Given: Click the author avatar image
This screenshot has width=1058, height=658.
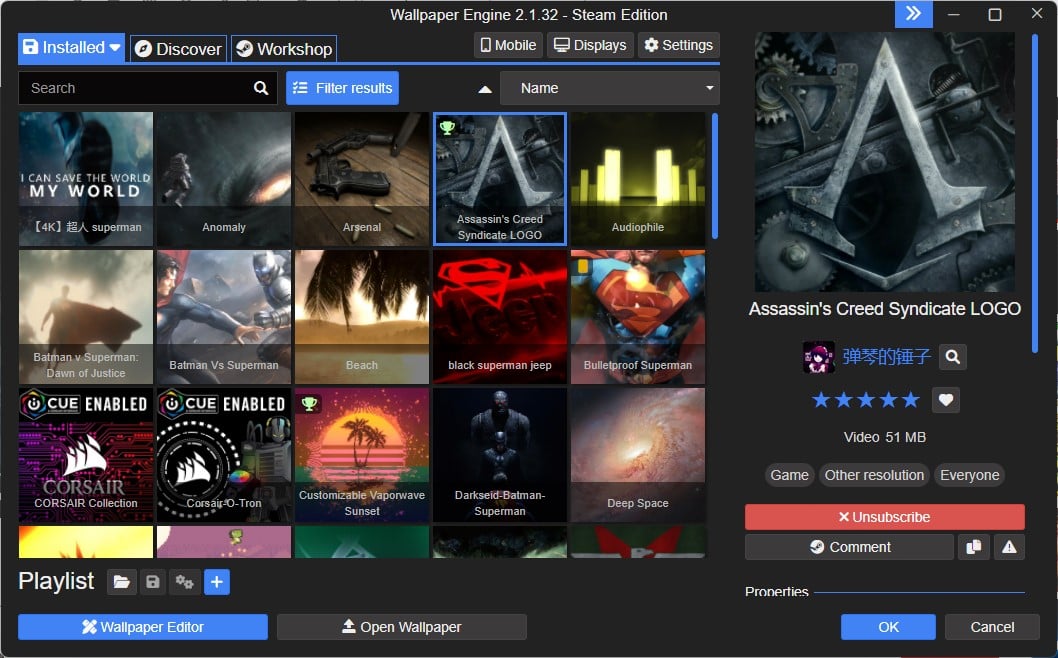Looking at the screenshot, I should (x=818, y=357).
